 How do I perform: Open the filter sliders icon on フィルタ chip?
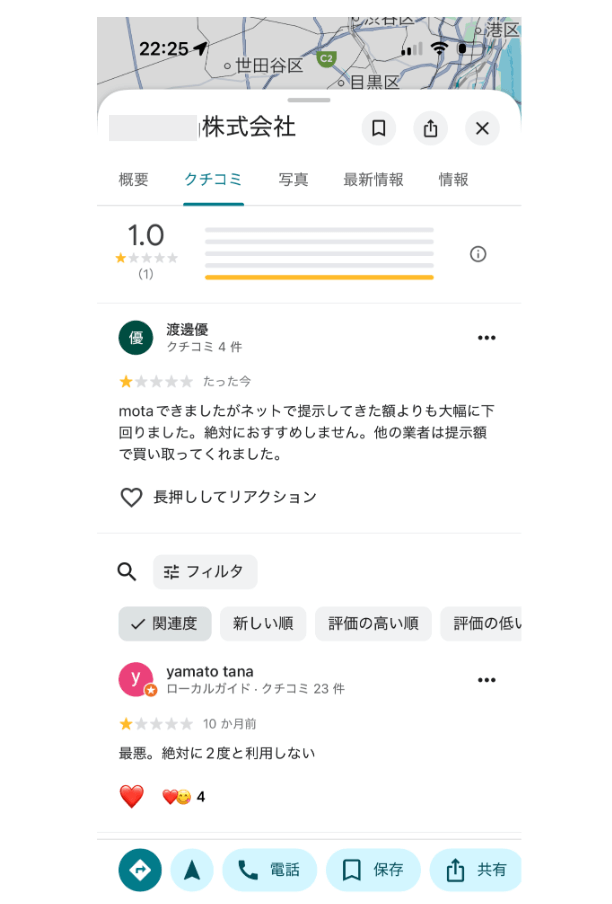tap(170, 571)
